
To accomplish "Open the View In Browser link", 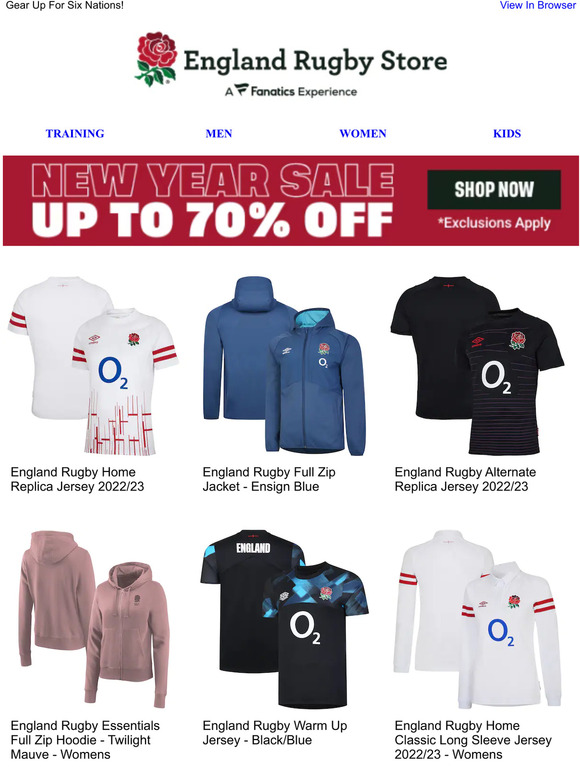I will [x=538, y=5].
